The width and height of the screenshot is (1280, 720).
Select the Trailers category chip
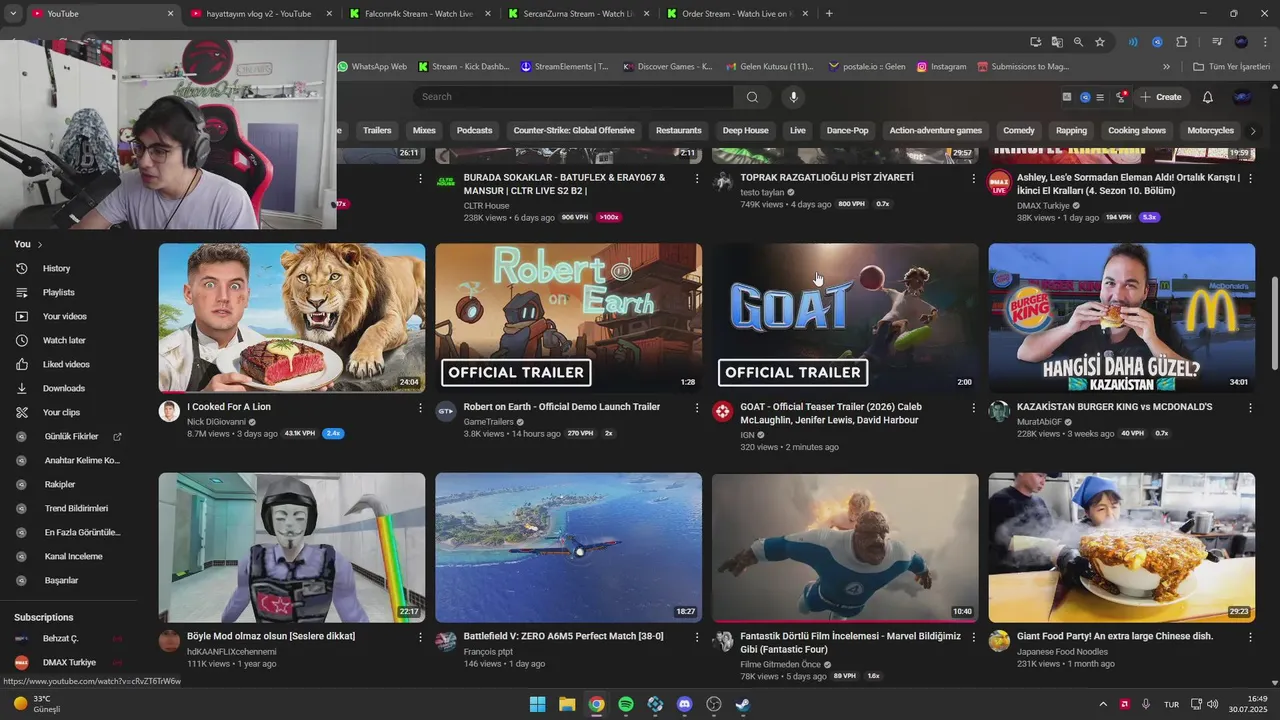coord(377,131)
